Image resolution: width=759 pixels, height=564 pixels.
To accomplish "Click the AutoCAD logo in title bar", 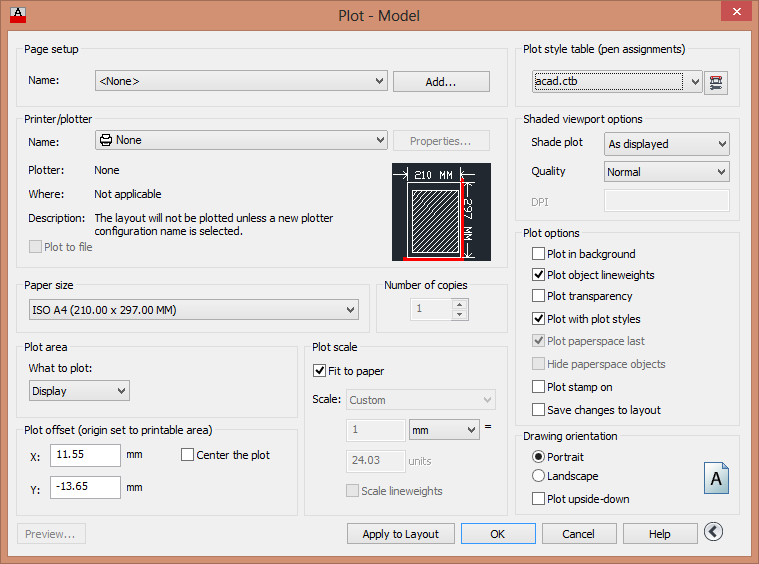I will [x=18, y=14].
